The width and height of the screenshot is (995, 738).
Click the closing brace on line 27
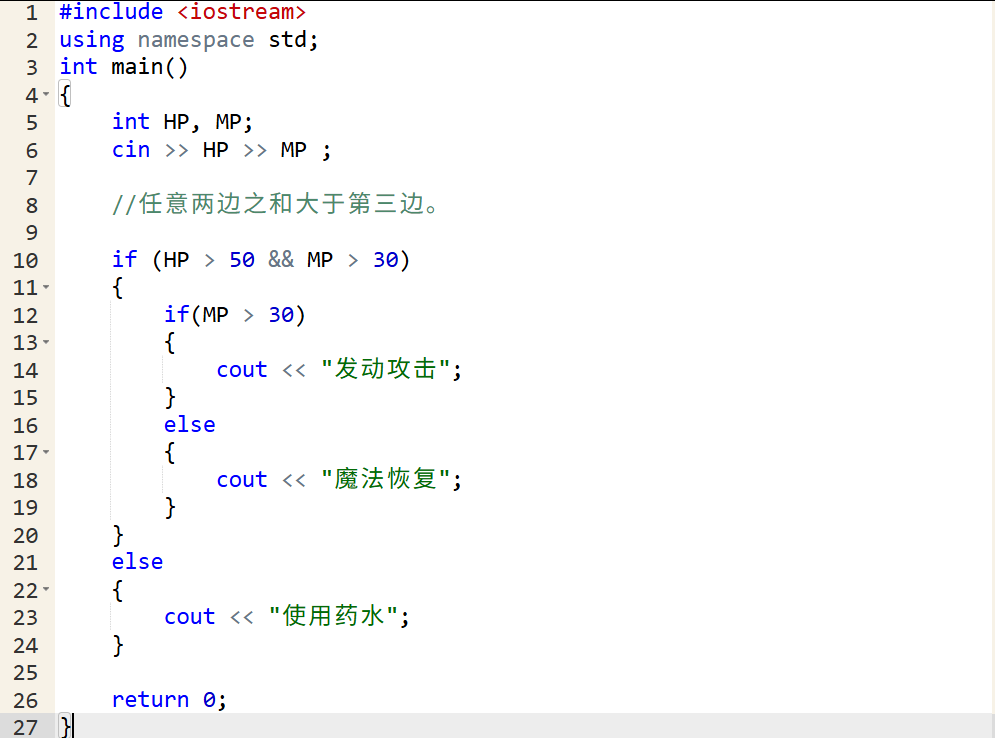pyautogui.click(x=65, y=726)
